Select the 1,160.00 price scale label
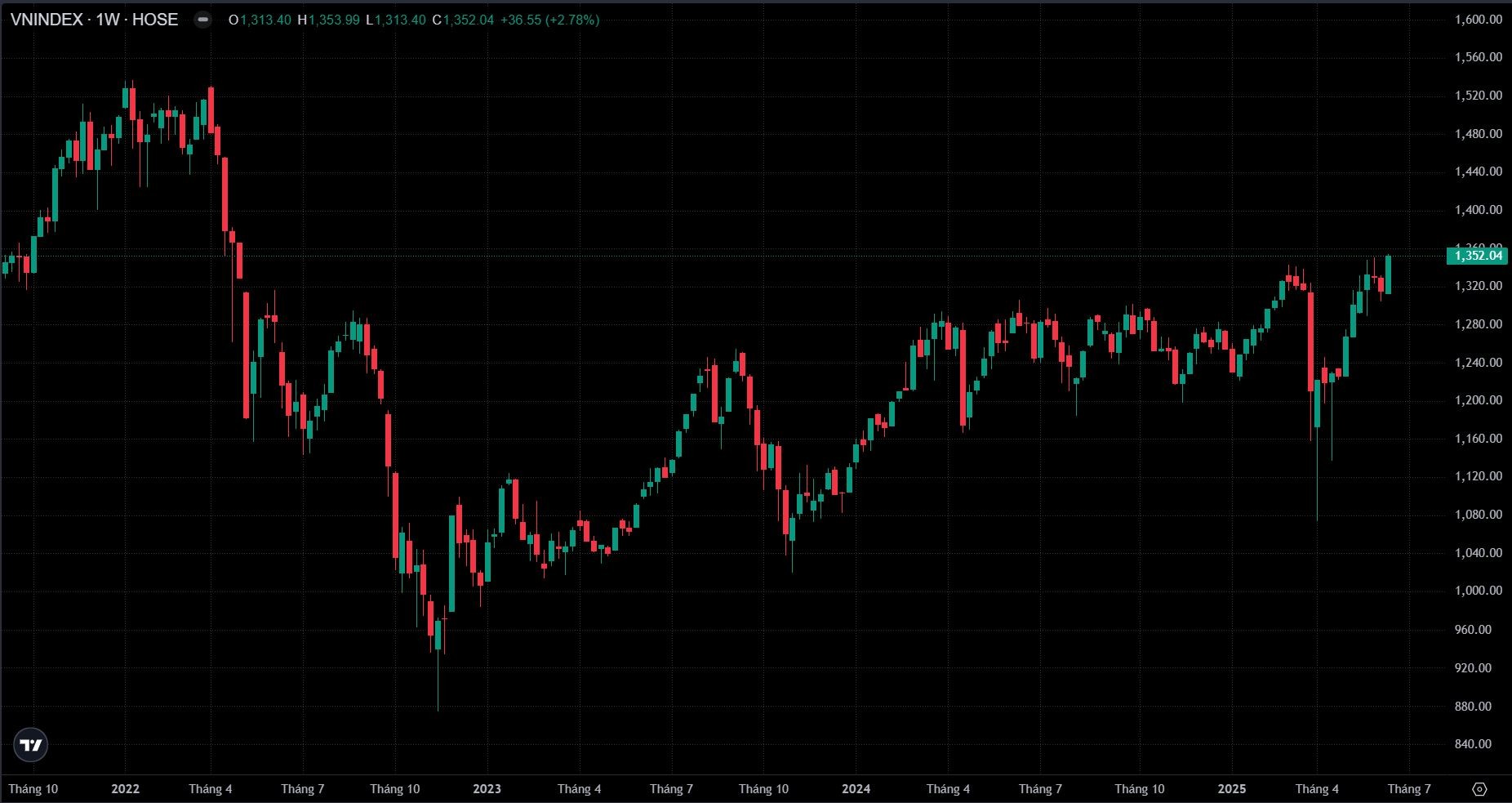Image resolution: width=1512 pixels, height=803 pixels. coord(1479,439)
